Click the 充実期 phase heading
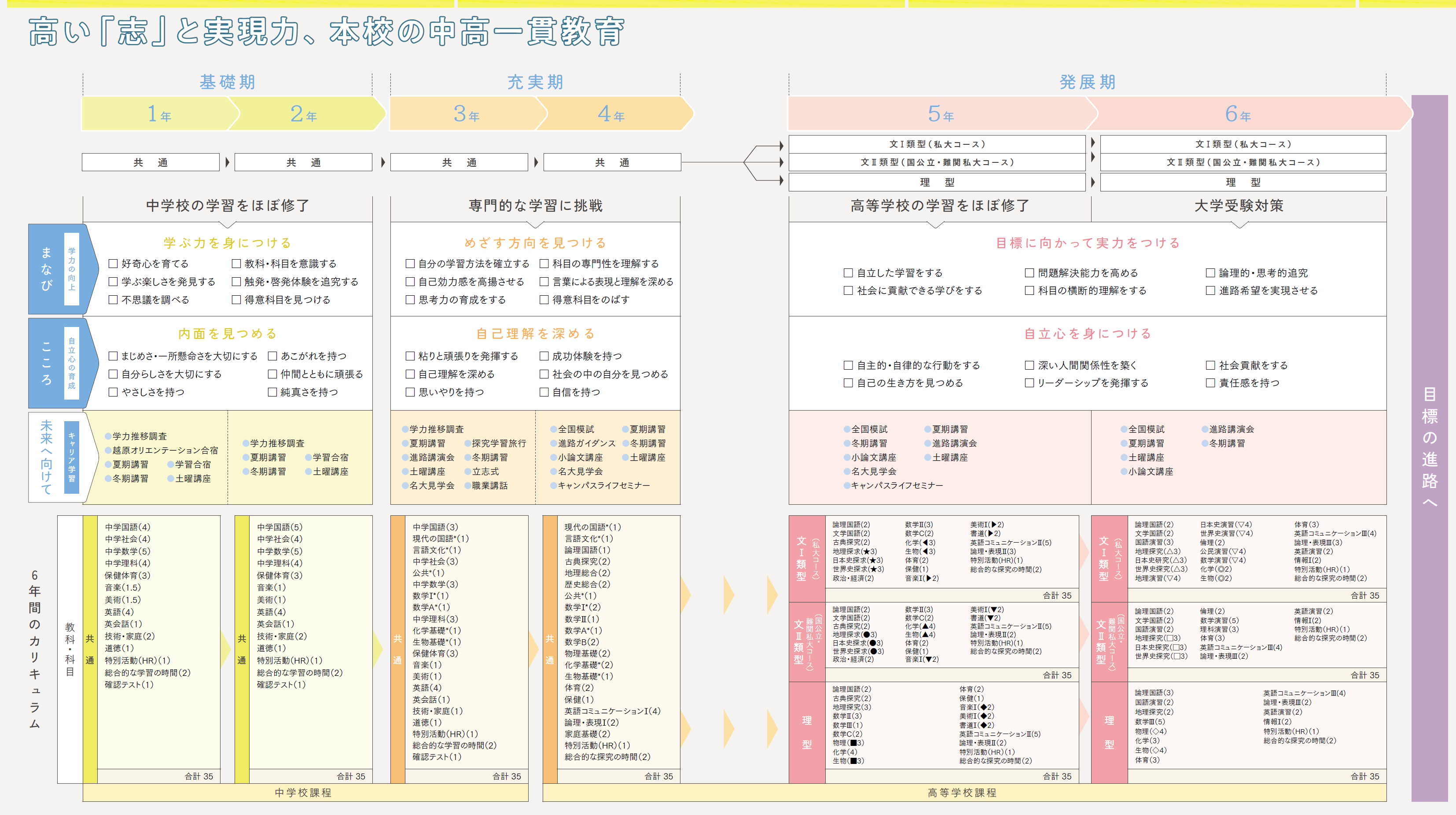The width and height of the screenshot is (1456, 815). 535,83
